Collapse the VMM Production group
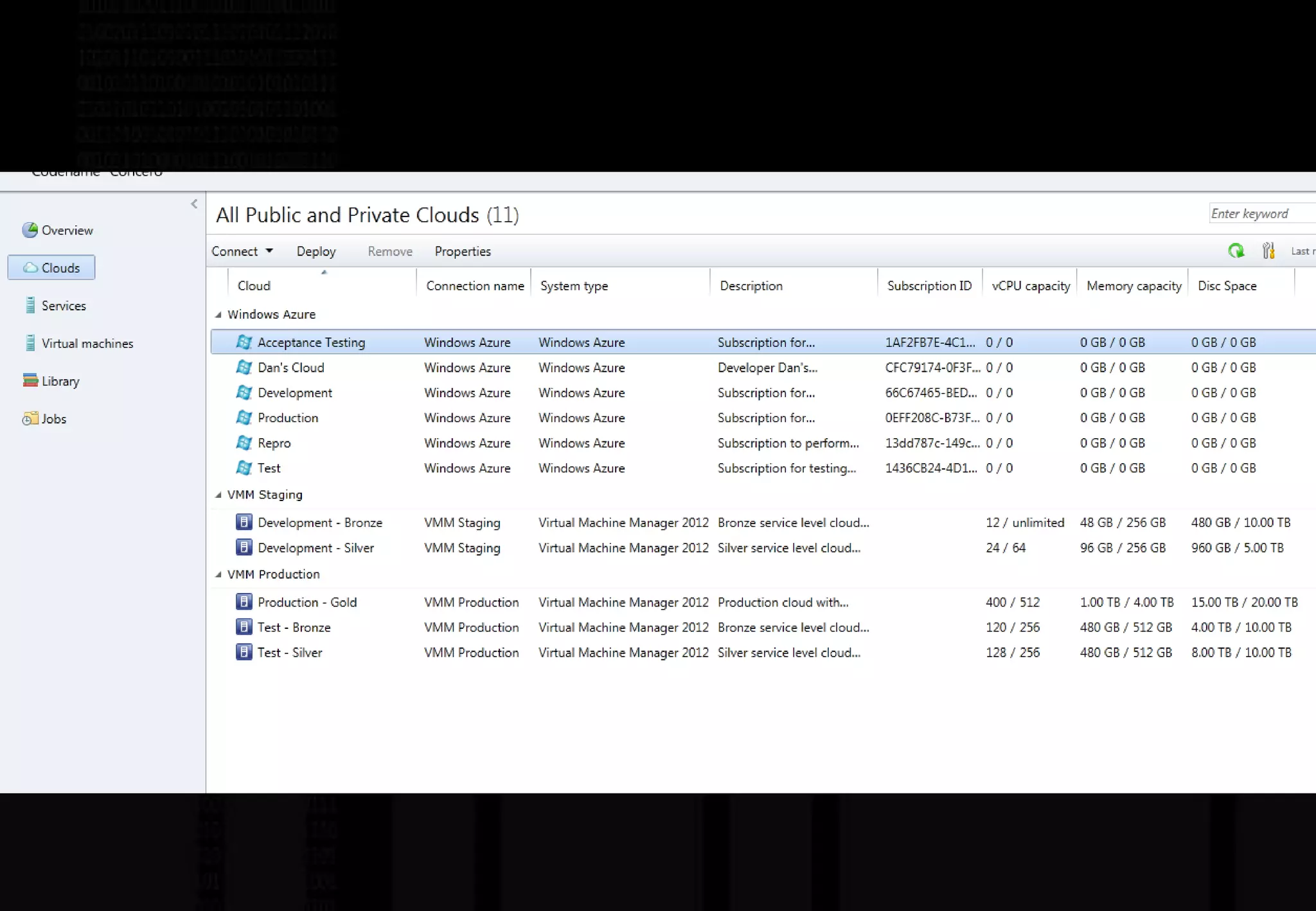1316x911 pixels. pos(218,574)
